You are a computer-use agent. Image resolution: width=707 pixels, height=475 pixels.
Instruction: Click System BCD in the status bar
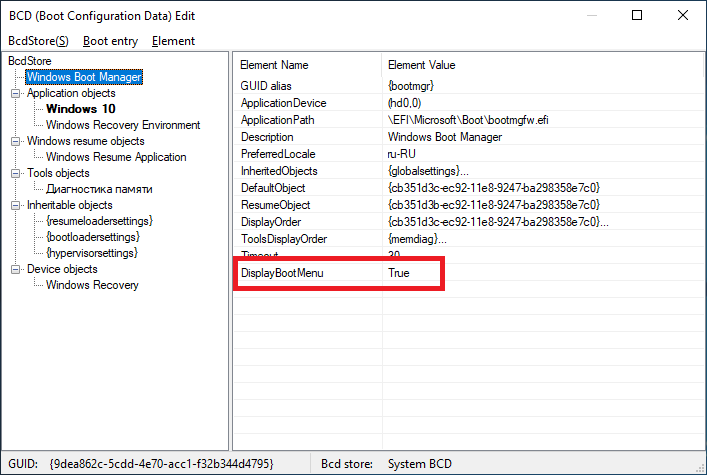(x=420, y=464)
